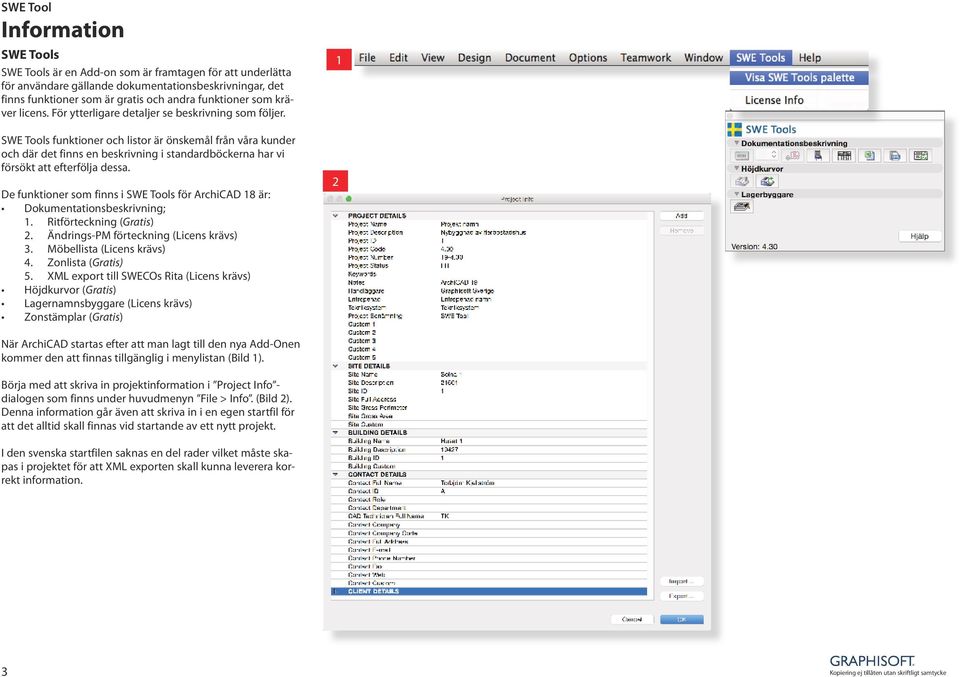Screen dimensions: 960x677
Task: Select the highlighted CLIENT DETAILS row
Action: 489,591
